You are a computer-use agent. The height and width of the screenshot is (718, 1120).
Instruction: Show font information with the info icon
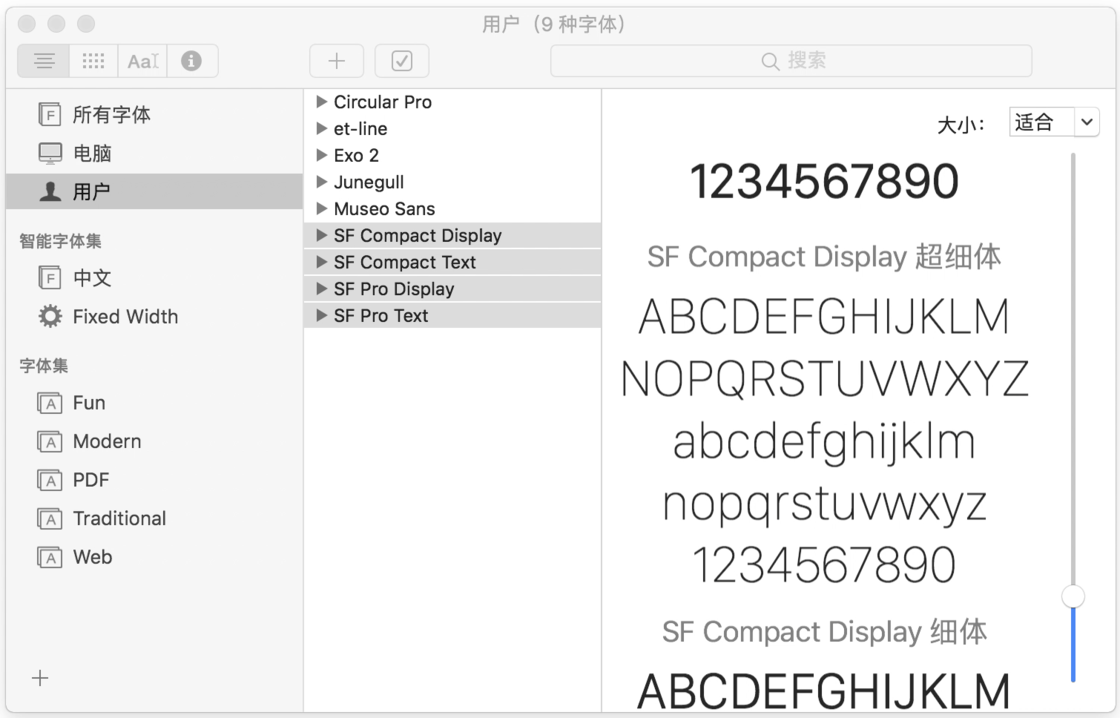[x=189, y=61]
